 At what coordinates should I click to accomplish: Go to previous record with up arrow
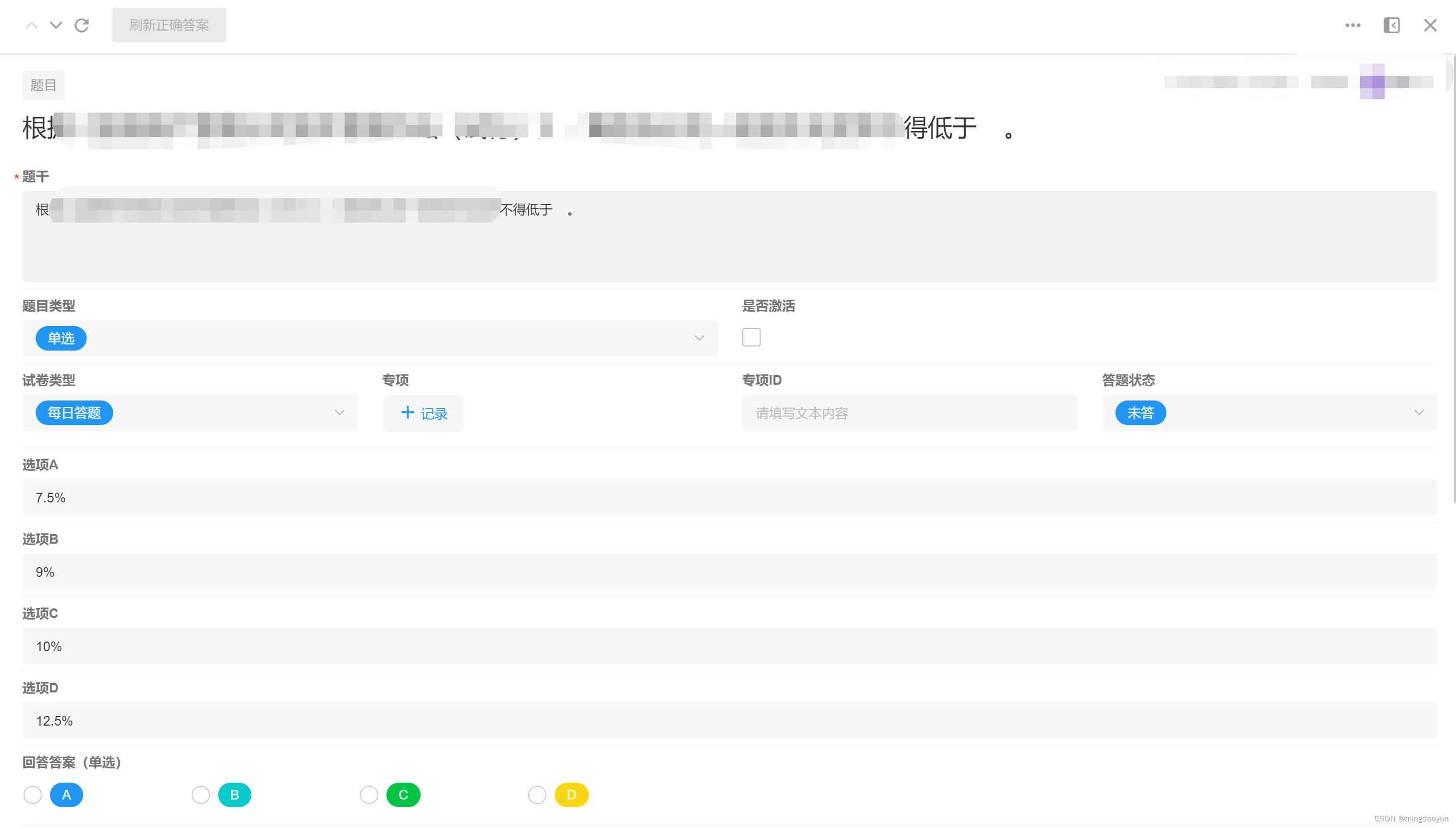pos(31,25)
